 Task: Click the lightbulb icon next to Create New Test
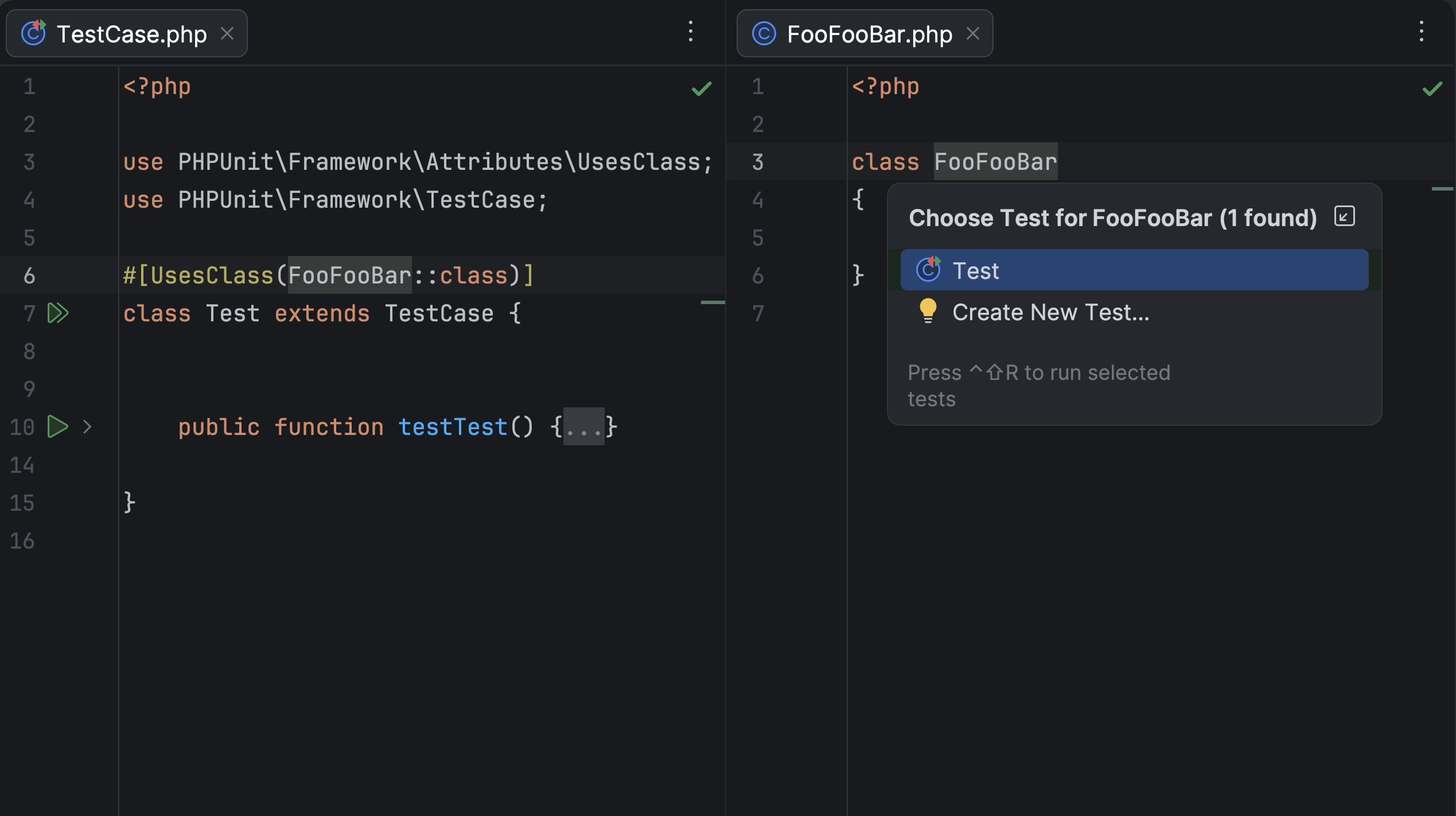927,312
